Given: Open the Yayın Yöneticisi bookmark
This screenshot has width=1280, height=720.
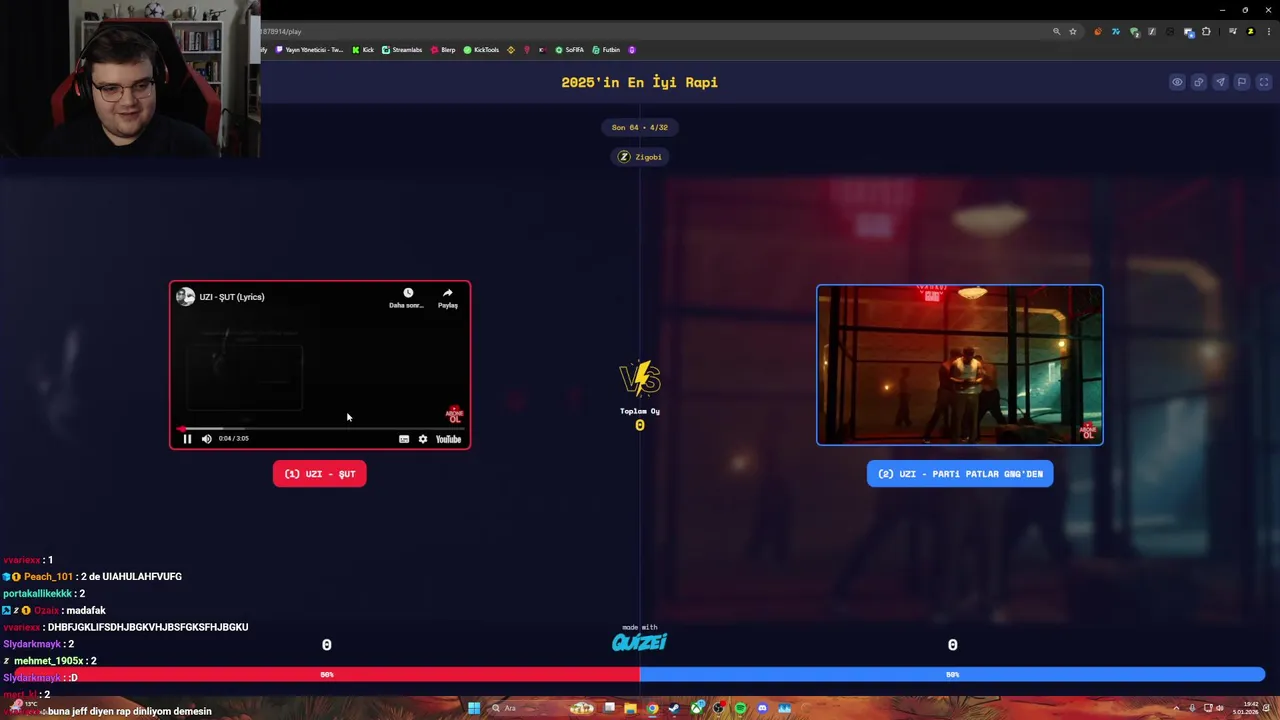Looking at the screenshot, I should tap(309, 50).
